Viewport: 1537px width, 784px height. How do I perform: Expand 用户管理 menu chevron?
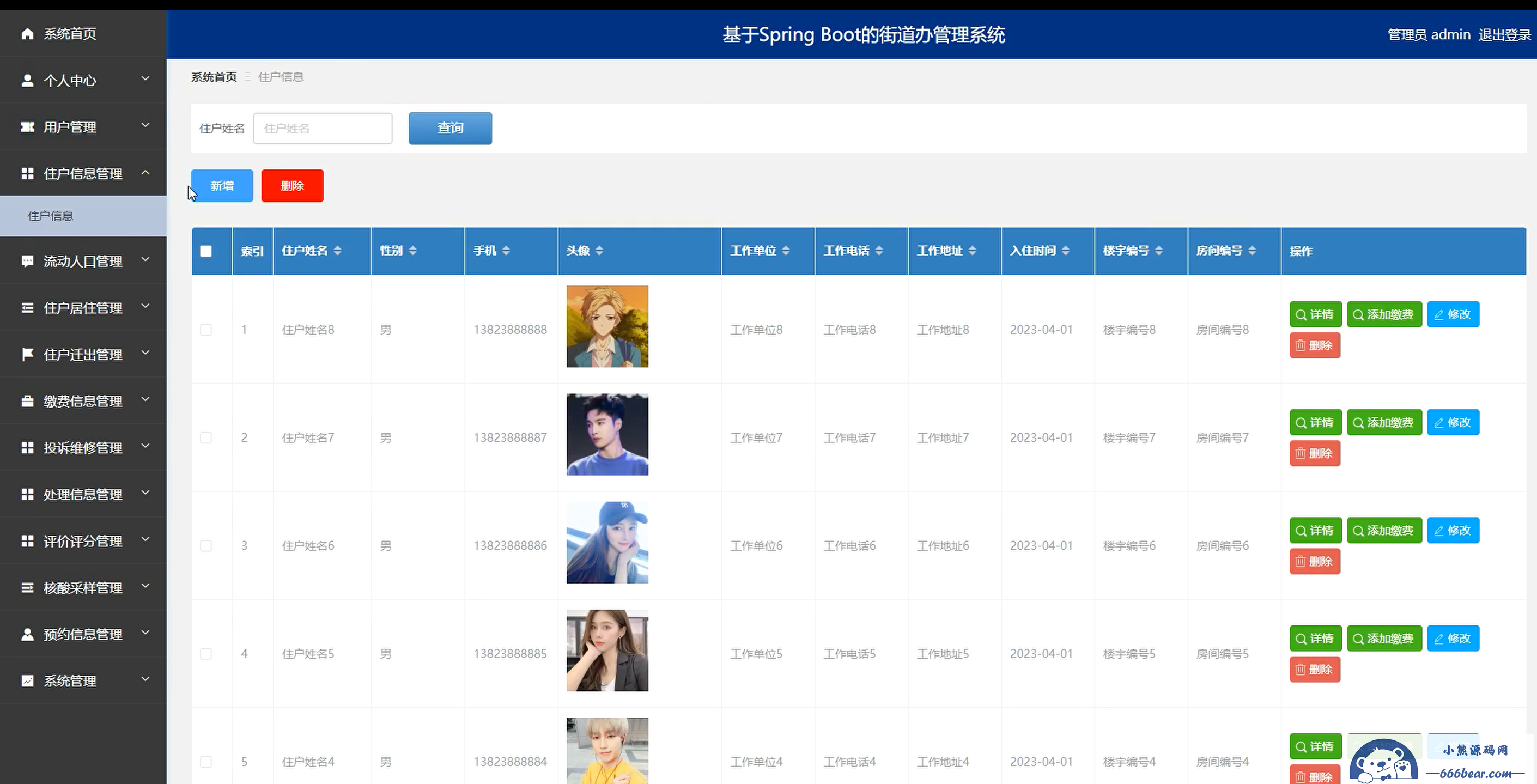[x=145, y=125]
